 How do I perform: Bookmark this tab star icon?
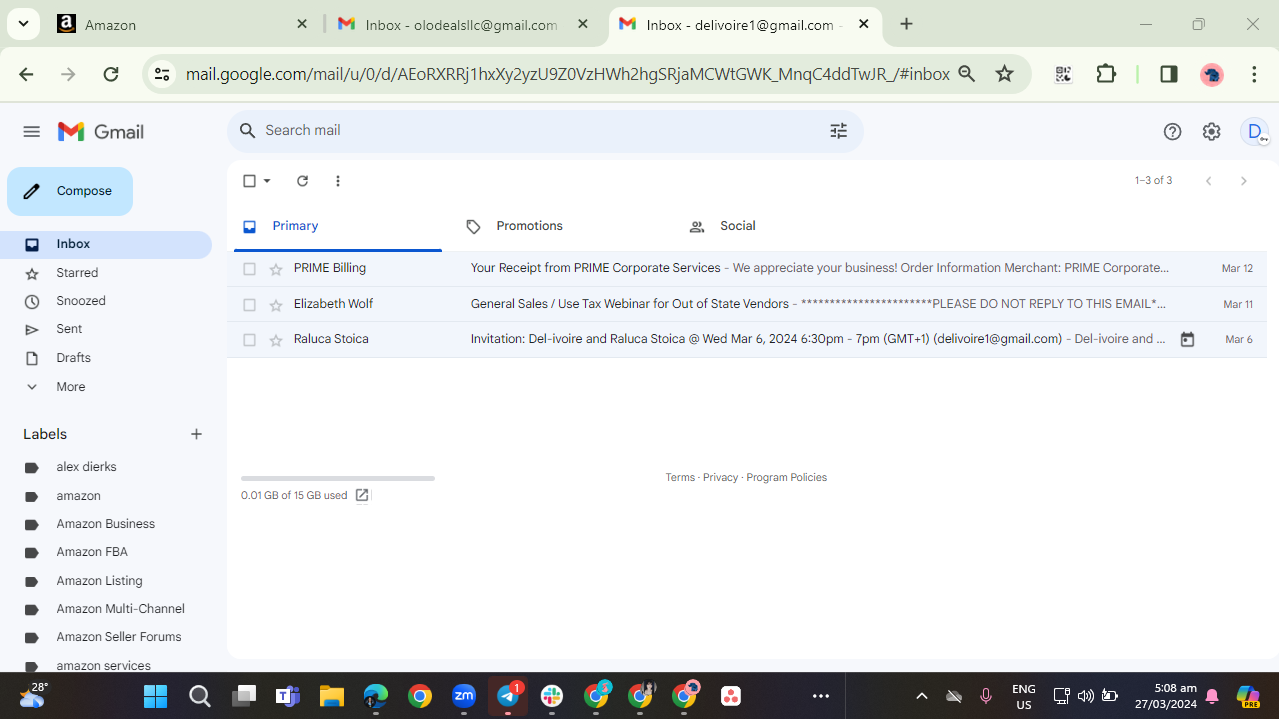point(1005,74)
